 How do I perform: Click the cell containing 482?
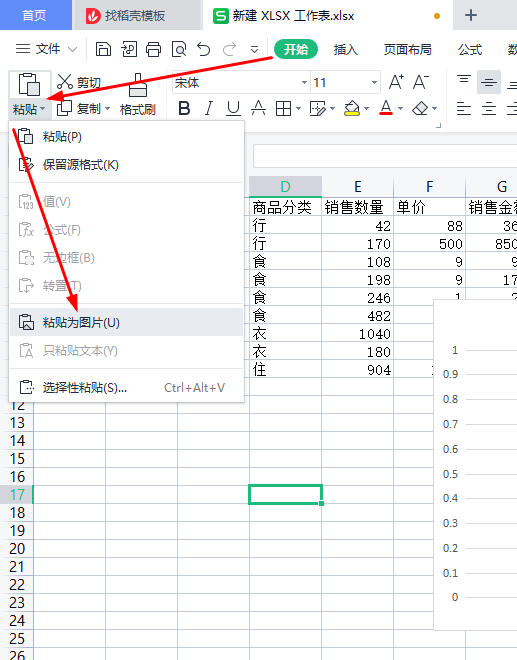coord(357,316)
